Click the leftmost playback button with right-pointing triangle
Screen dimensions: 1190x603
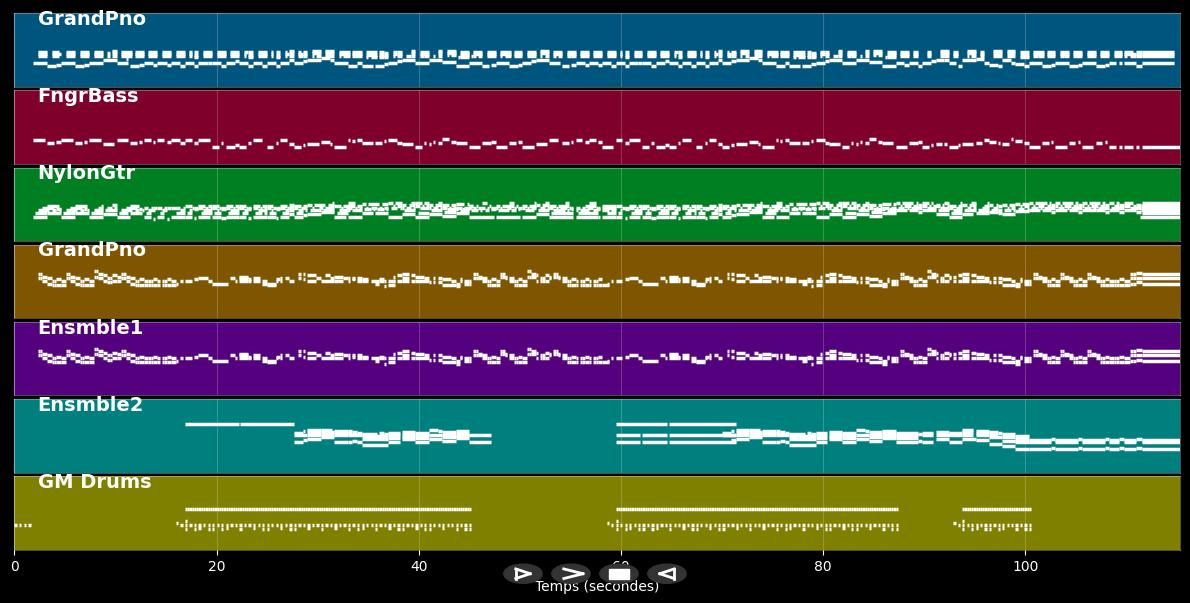(x=523, y=574)
